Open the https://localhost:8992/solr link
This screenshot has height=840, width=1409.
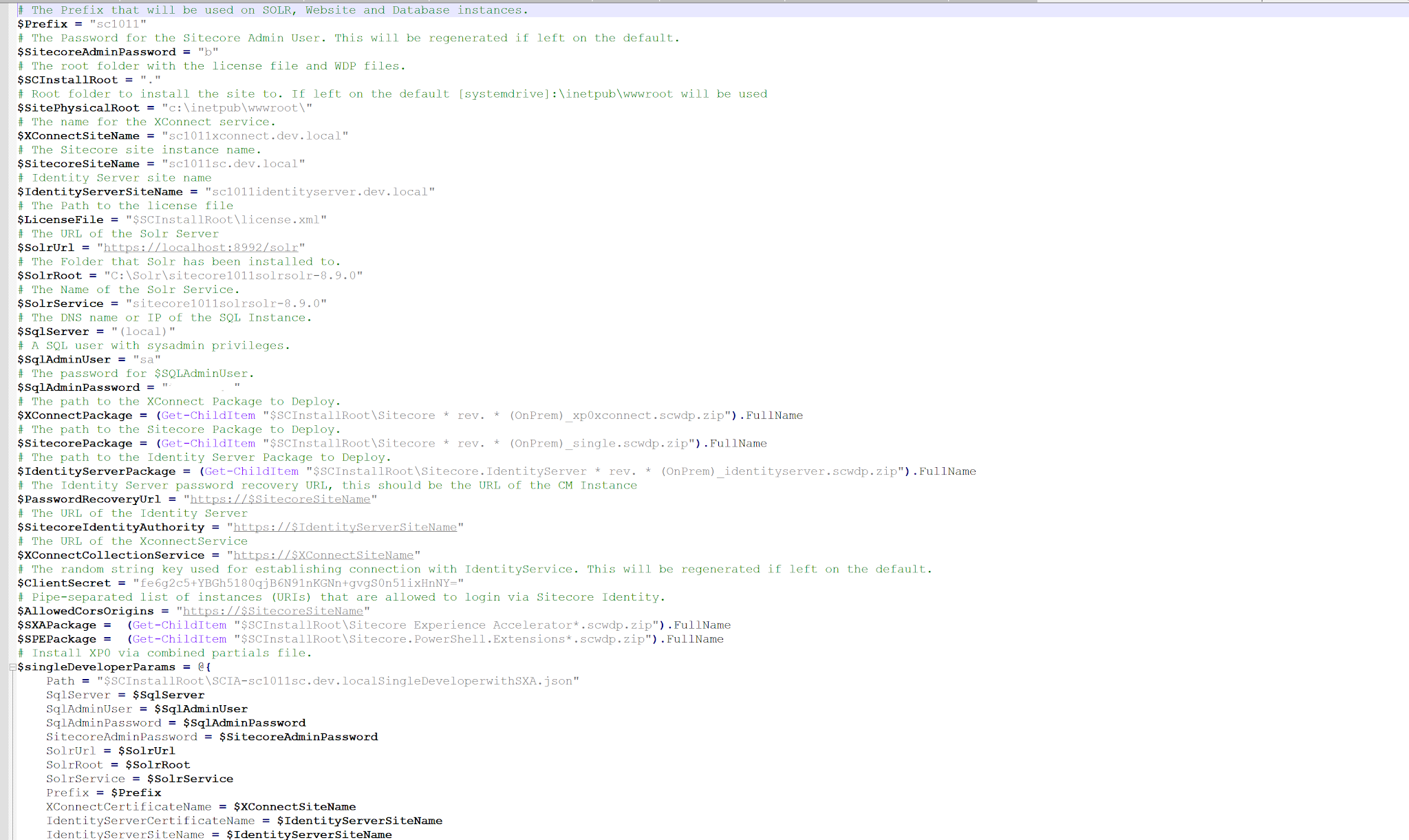(201, 248)
